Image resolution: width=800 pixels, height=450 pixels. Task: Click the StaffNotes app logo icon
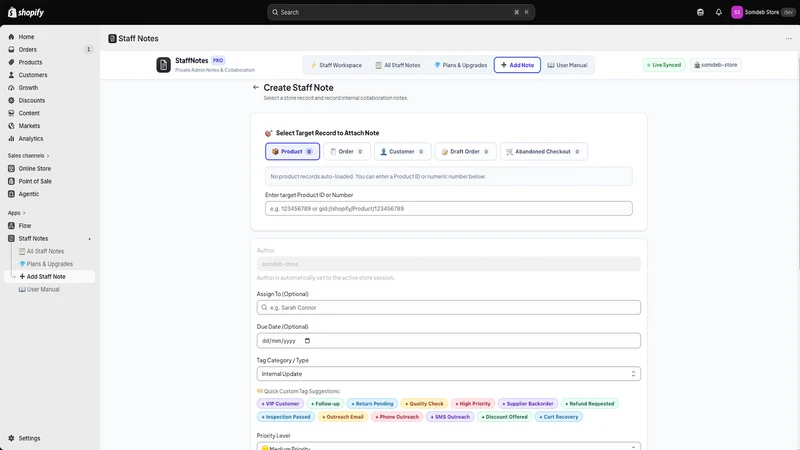[x=163, y=65]
